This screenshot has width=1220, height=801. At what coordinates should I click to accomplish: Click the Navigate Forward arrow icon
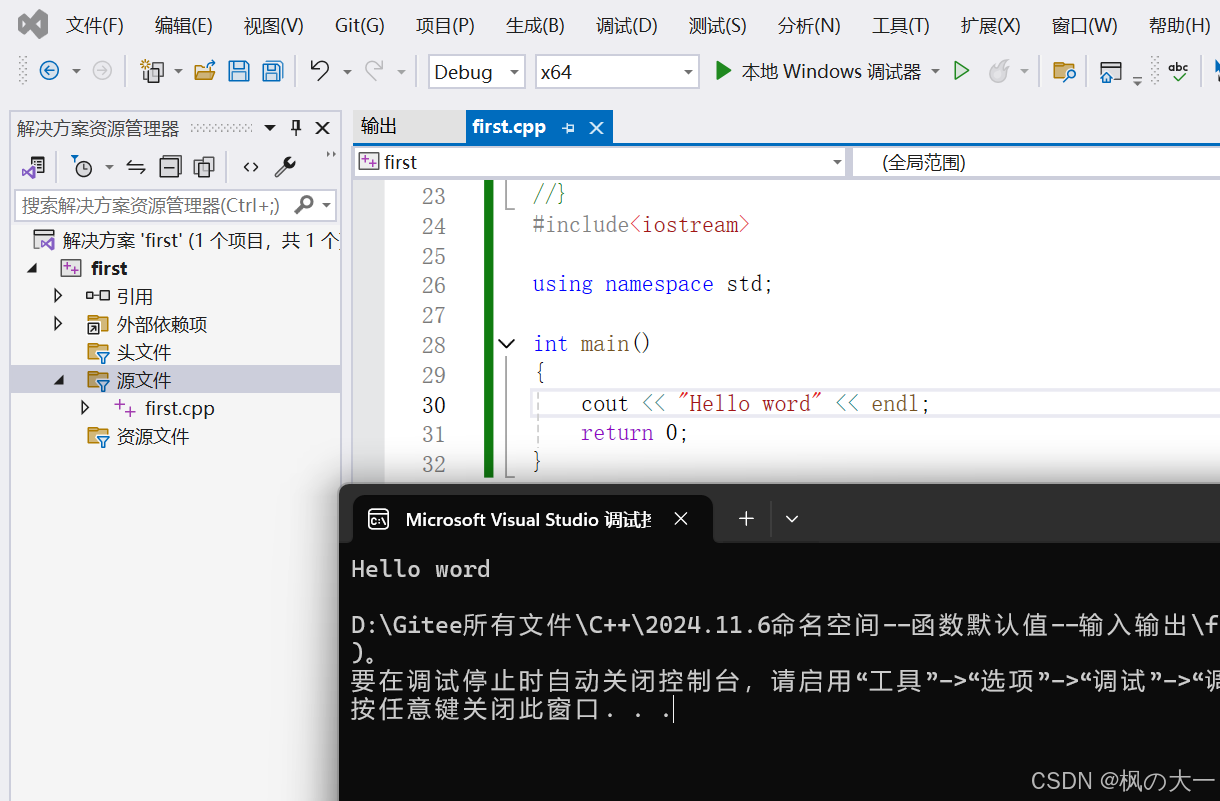pyautogui.click(x=102, y=71)
